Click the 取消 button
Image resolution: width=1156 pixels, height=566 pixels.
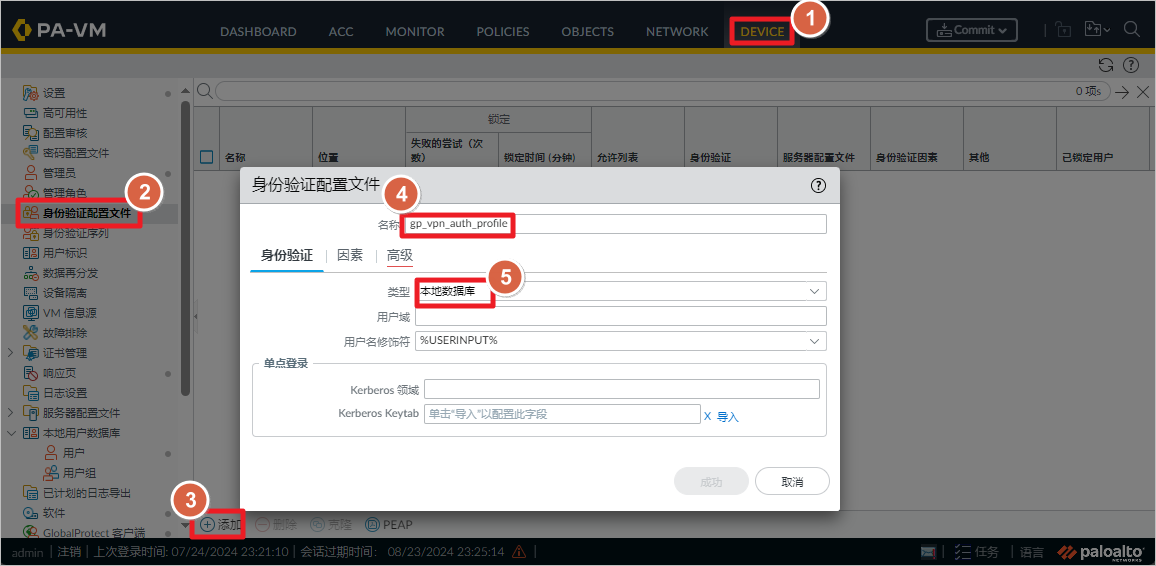click(793, 482)
